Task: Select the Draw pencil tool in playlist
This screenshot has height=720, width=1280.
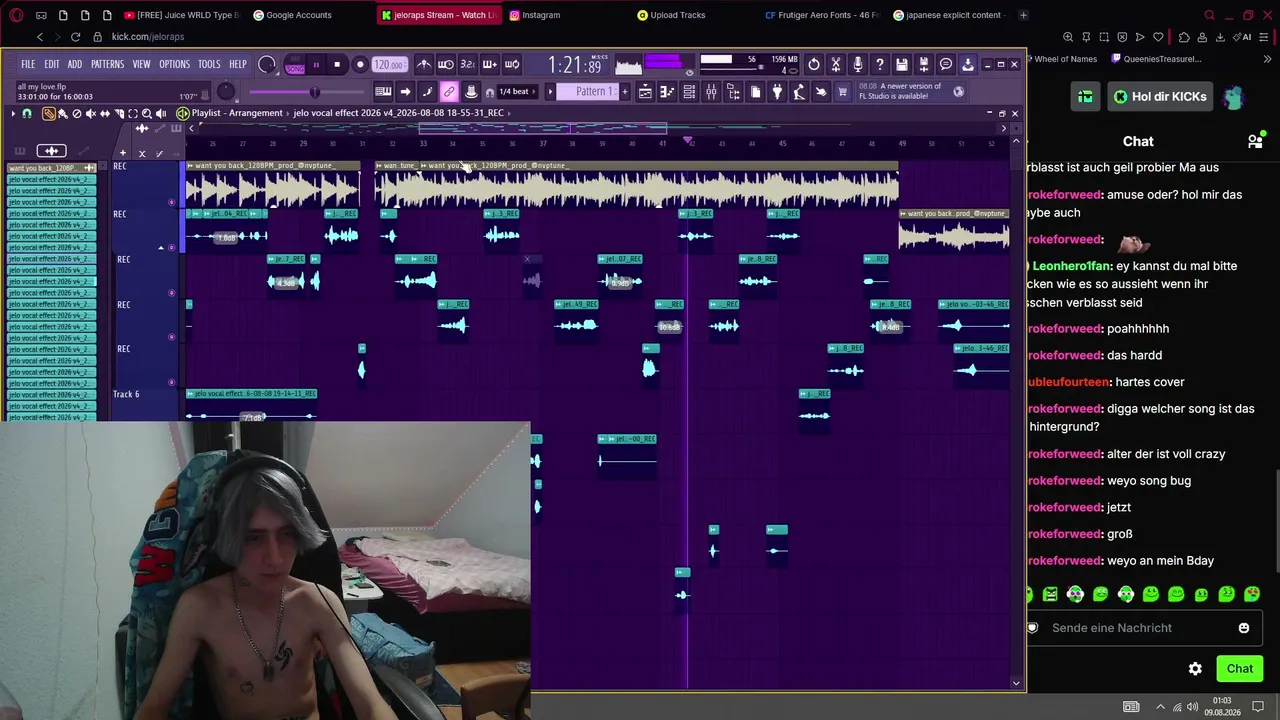Action: coord(48,113)
